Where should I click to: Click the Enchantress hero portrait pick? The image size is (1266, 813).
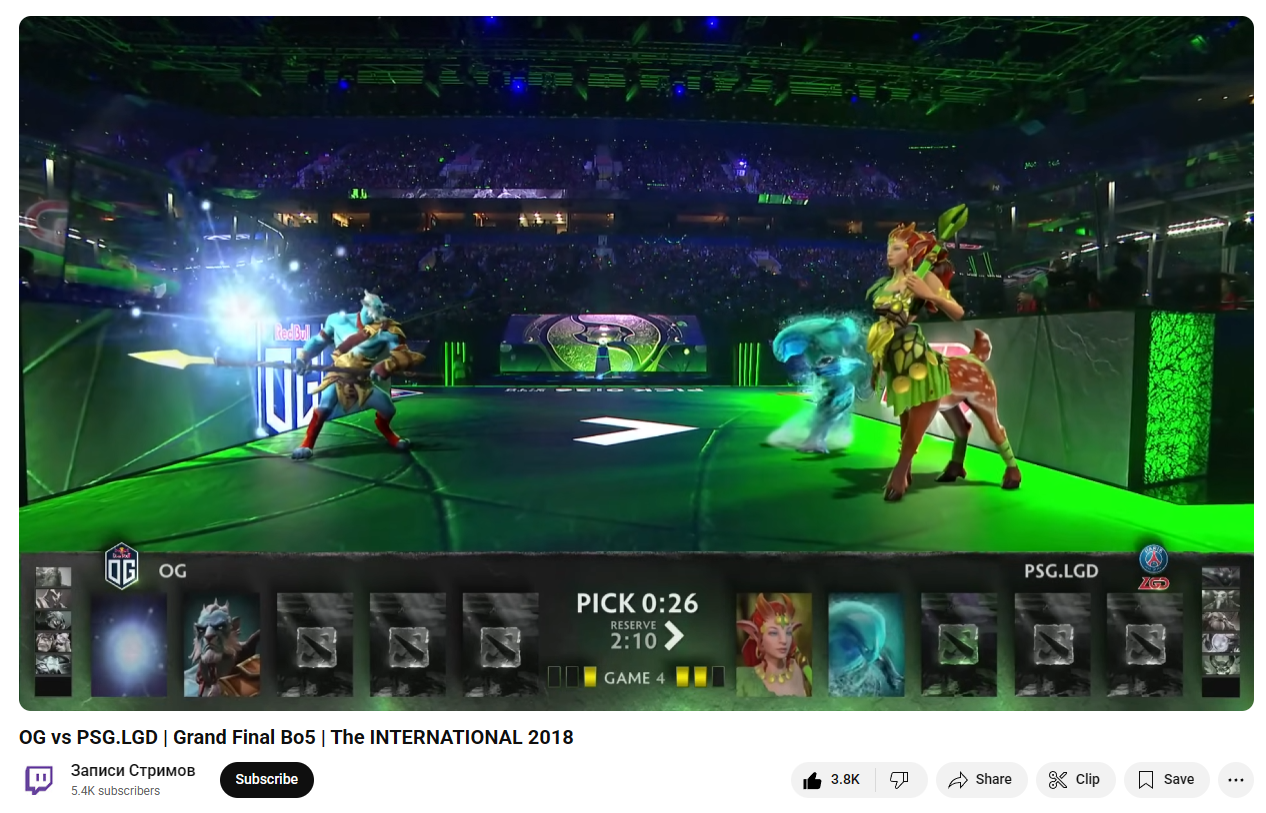[x=774, y=645]
